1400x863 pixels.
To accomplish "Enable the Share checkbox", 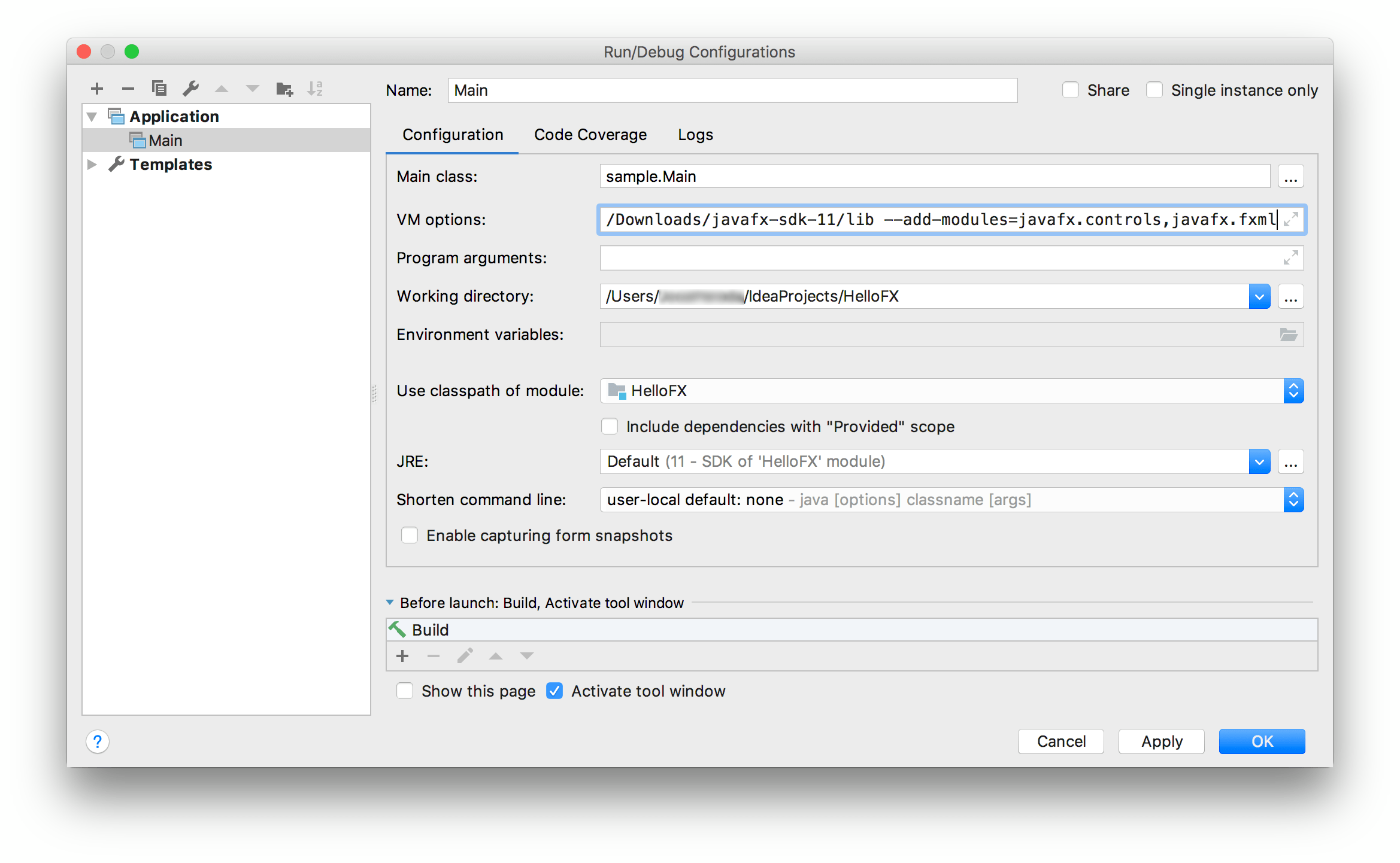I will tap(1071, 90).
